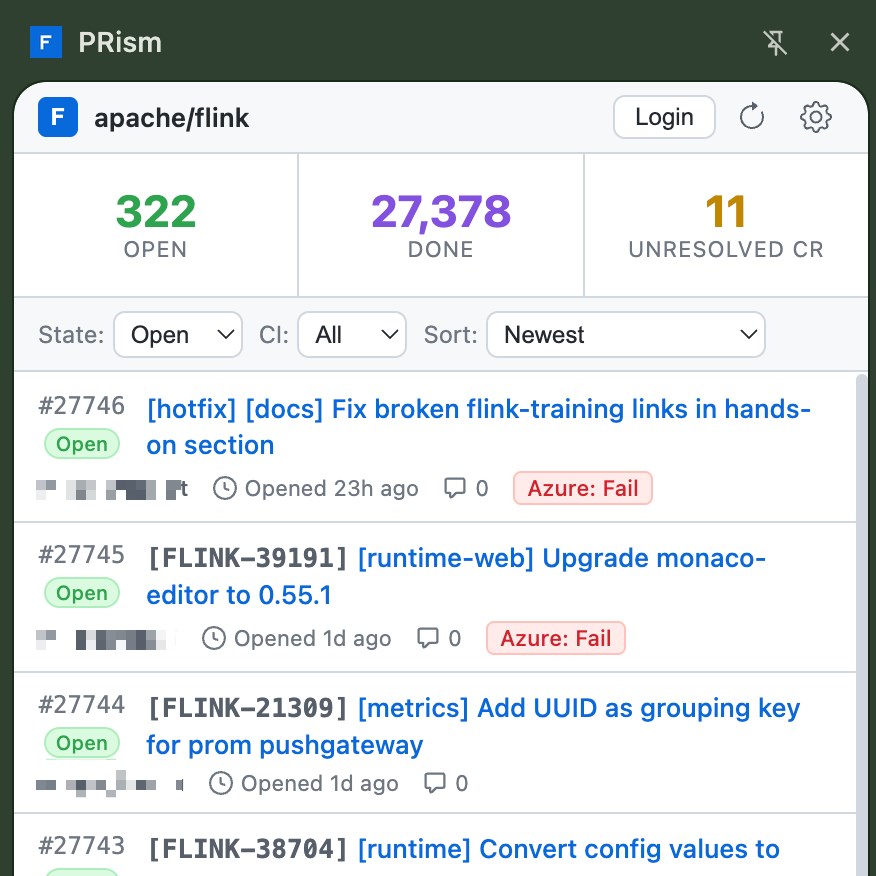Click the PR number #27744
876x876 pixels.
(82, 705)
